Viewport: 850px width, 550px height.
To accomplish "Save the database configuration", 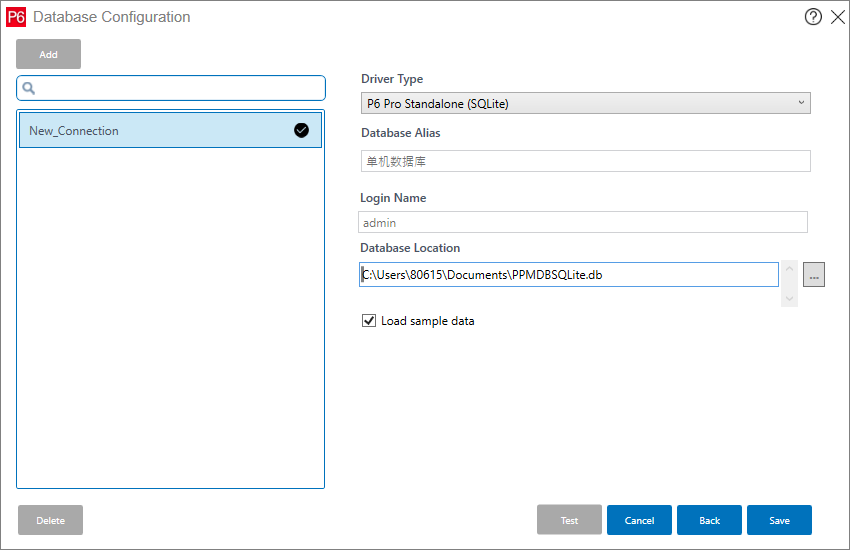I will [x=779, y=520].
